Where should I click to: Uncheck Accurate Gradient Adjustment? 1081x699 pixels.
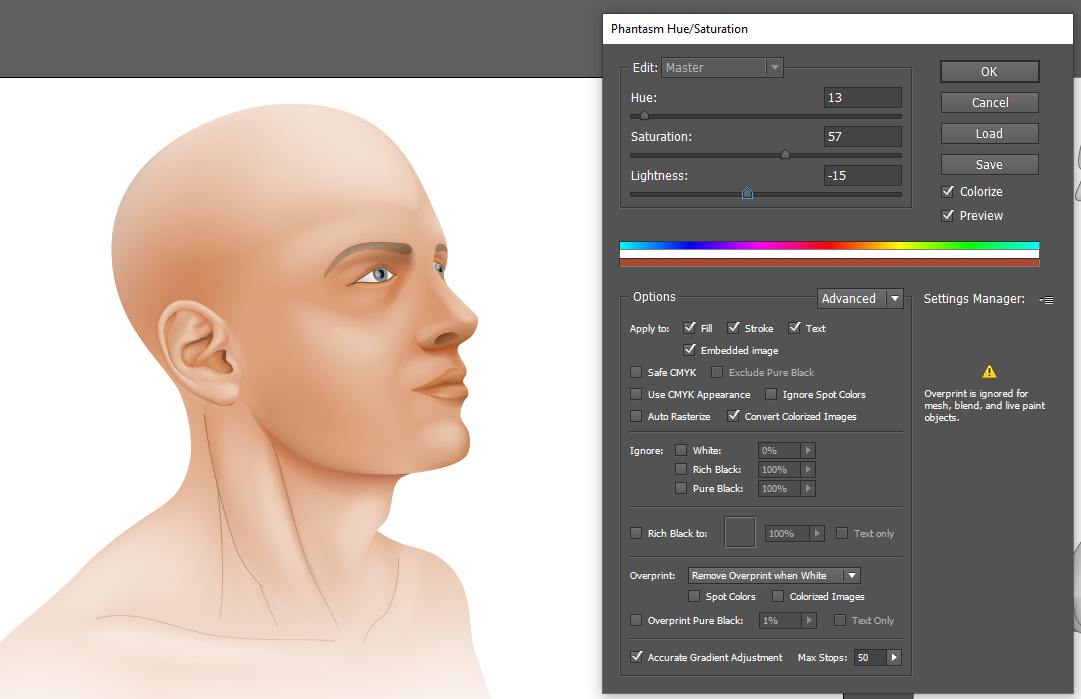pos(636,658)
